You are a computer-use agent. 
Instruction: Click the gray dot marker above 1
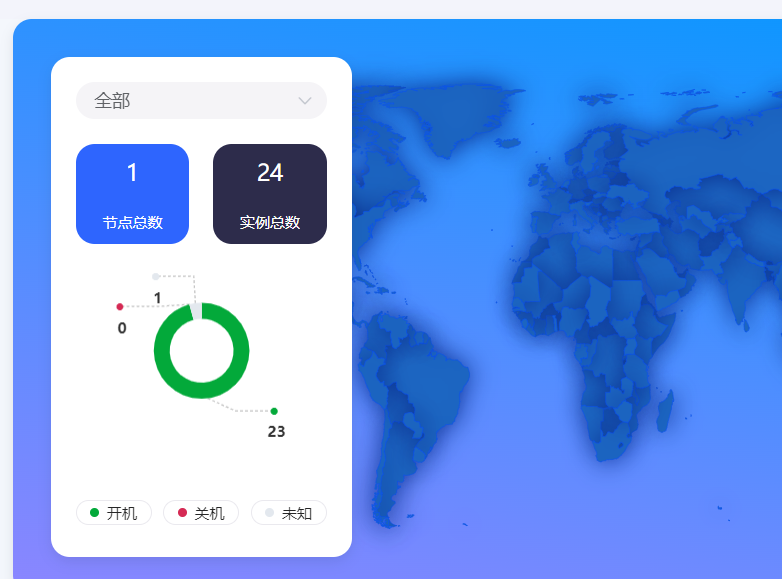(156, 276)
